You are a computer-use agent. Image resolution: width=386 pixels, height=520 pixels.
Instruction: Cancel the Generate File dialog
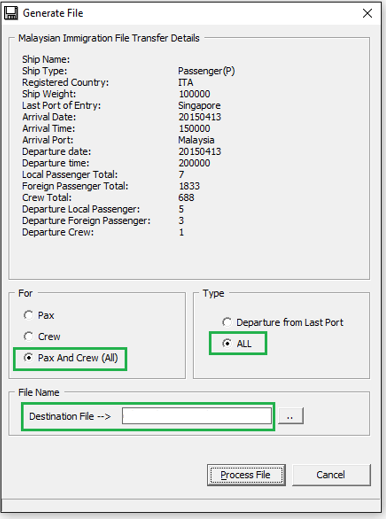click(x=331, y=475)
